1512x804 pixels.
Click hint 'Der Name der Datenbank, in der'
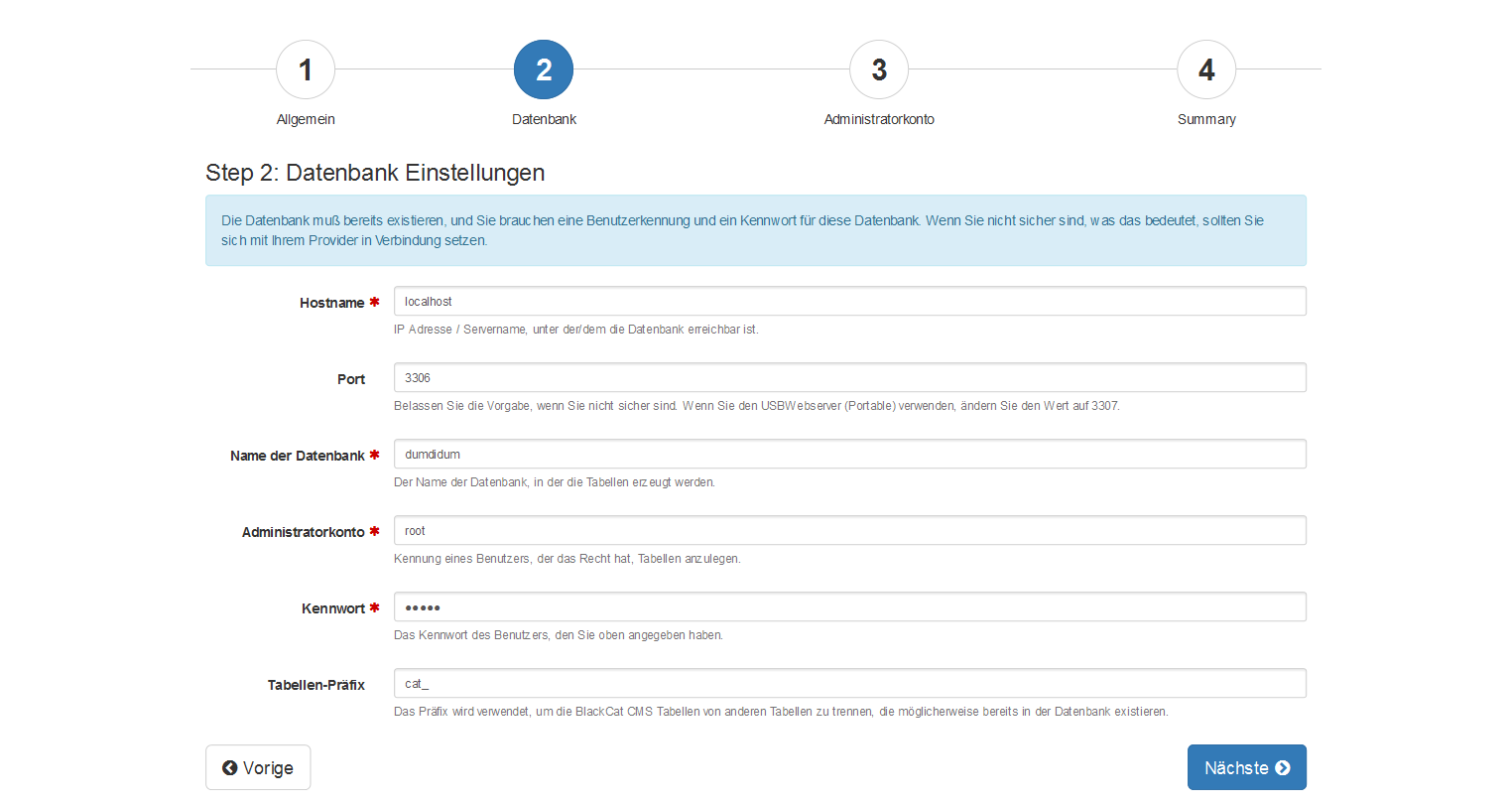click(555, 482)
